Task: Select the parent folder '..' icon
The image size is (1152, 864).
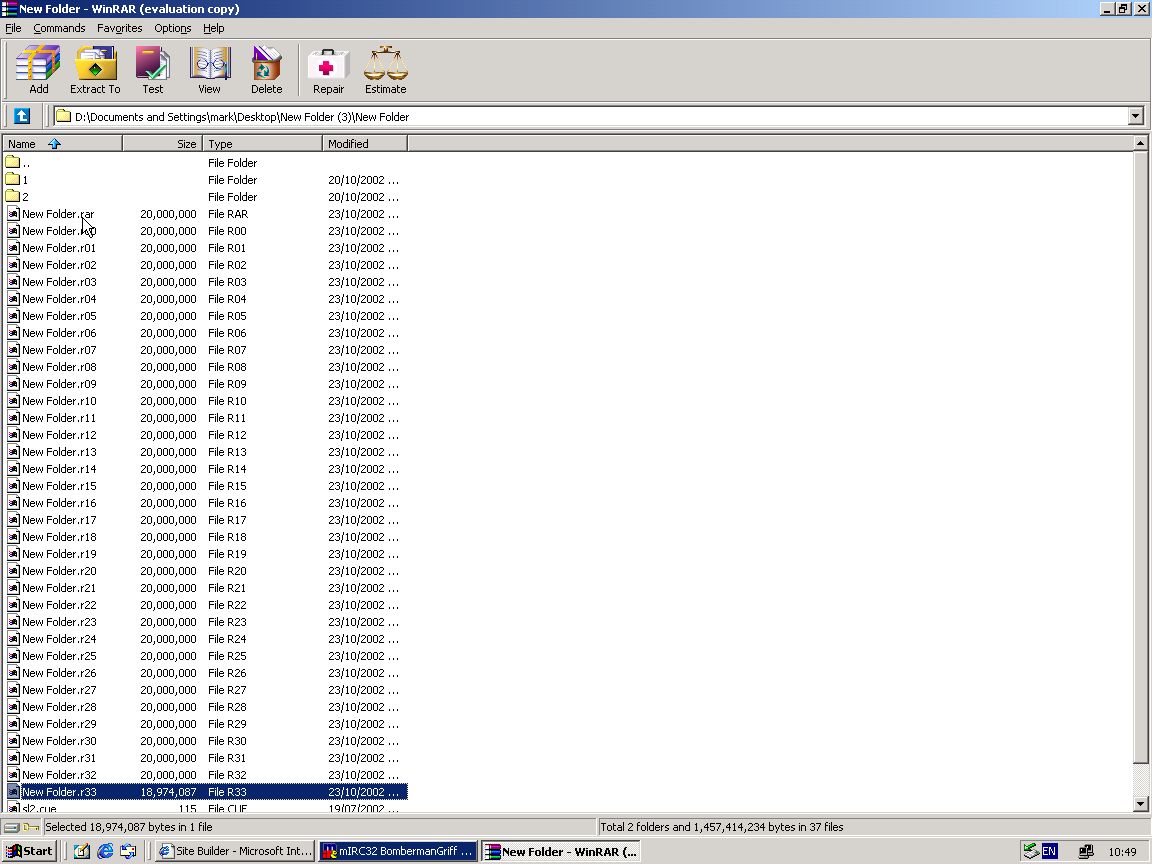Action: pyautogui.click(x=12, y=162)
